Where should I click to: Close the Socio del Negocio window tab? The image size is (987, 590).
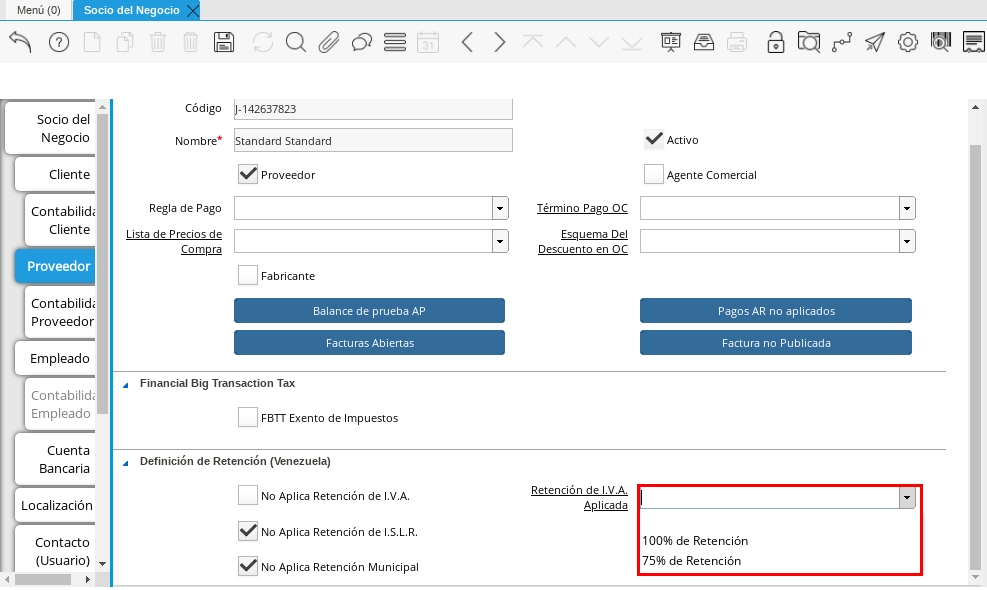[193, 11]
